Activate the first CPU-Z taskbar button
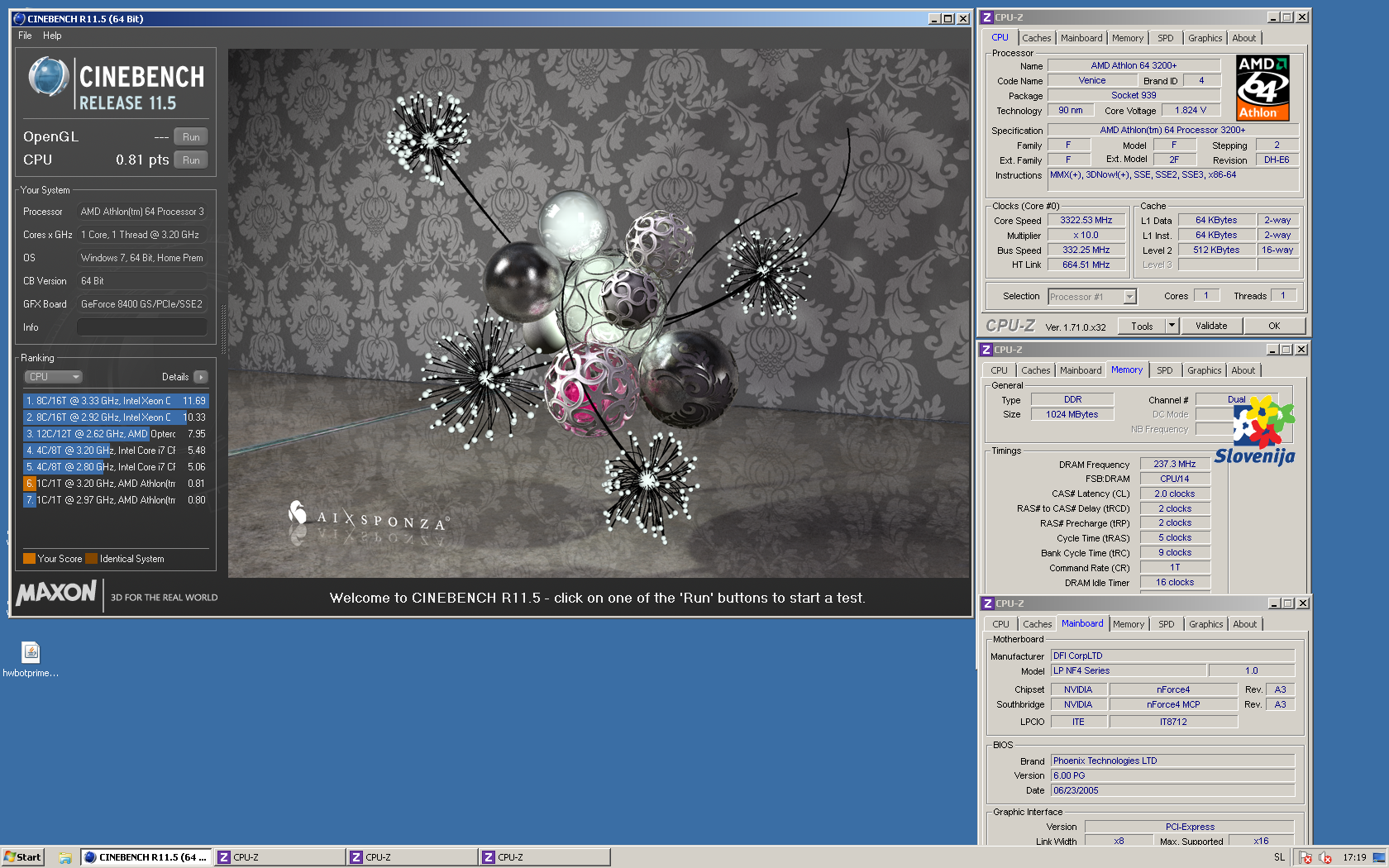 tap(279, 857)
